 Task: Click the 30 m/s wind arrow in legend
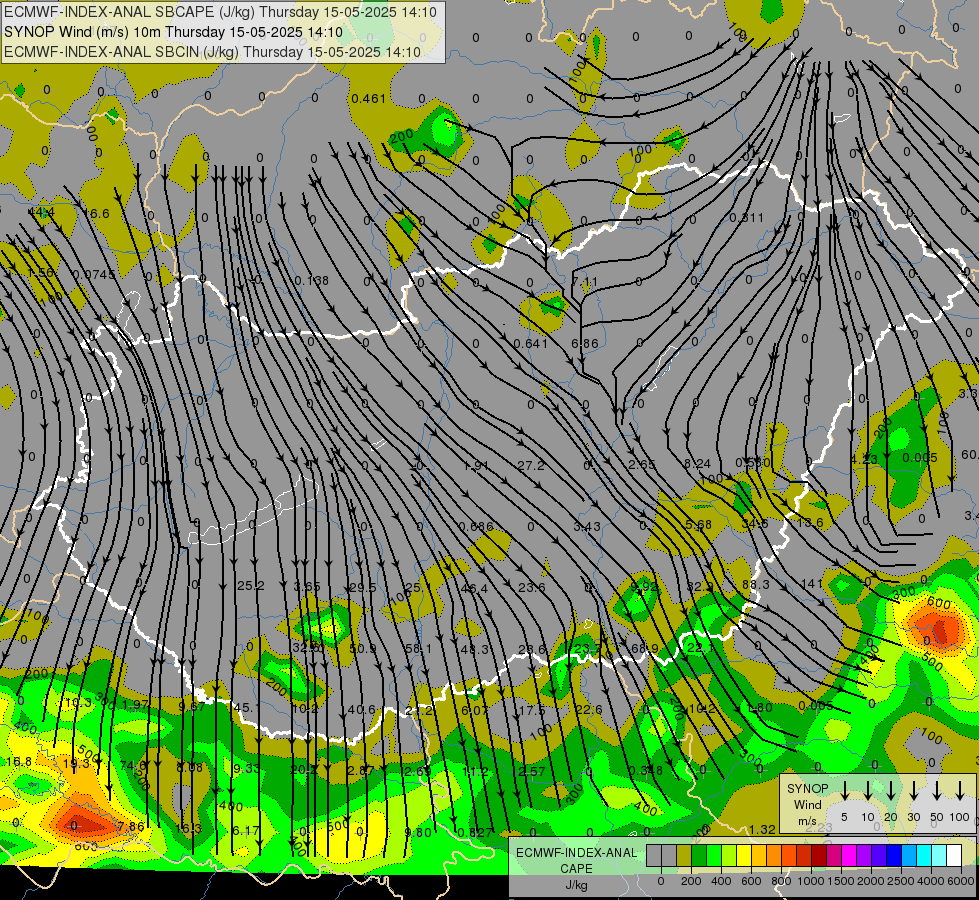(913, 791)
